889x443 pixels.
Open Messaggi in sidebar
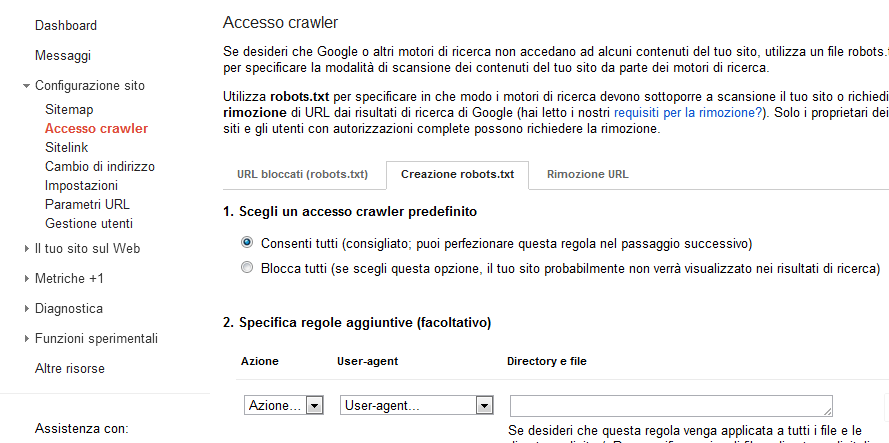[63, 55]
